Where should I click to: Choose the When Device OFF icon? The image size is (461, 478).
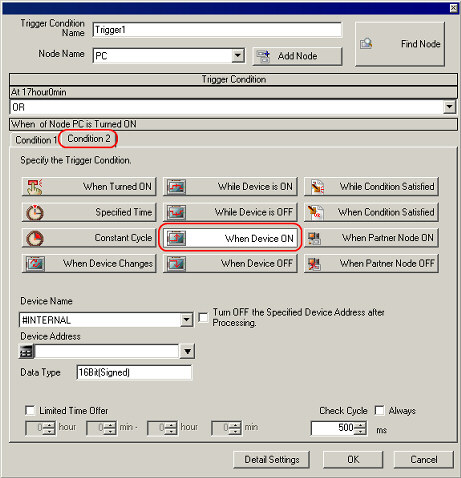coord(176,264)
